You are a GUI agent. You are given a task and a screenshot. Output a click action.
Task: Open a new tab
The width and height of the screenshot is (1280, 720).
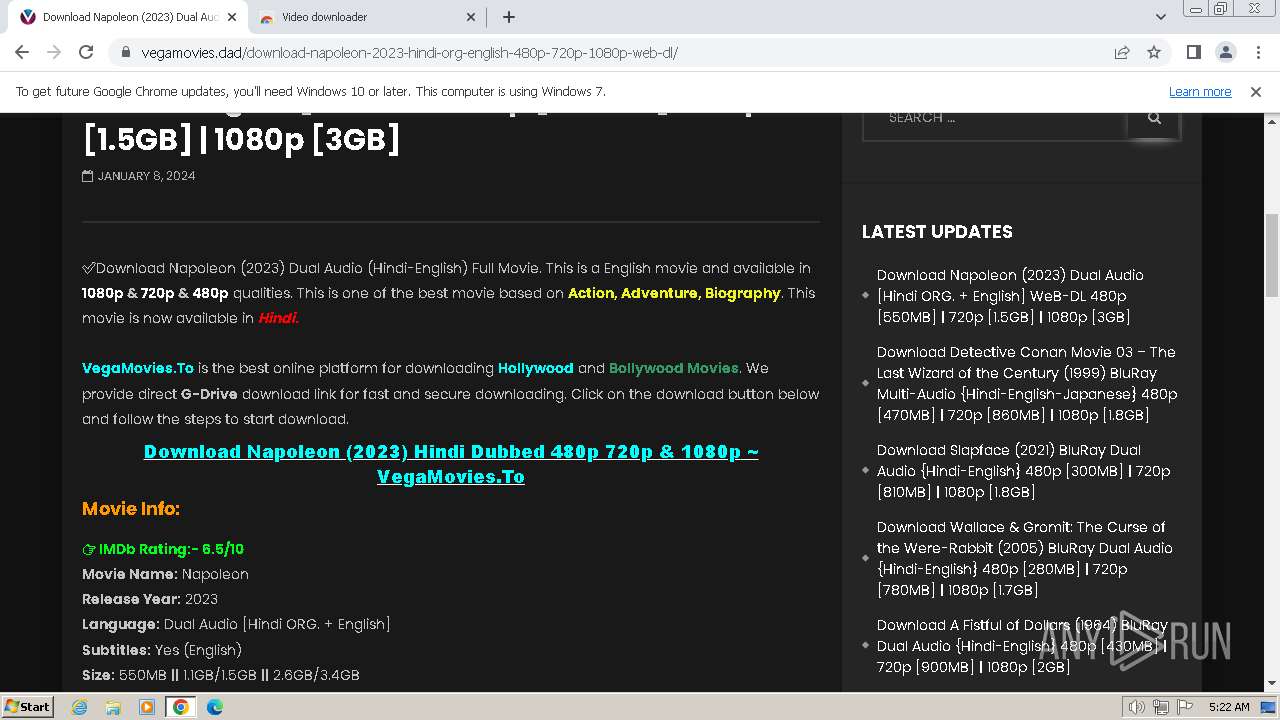pos(509,17)
